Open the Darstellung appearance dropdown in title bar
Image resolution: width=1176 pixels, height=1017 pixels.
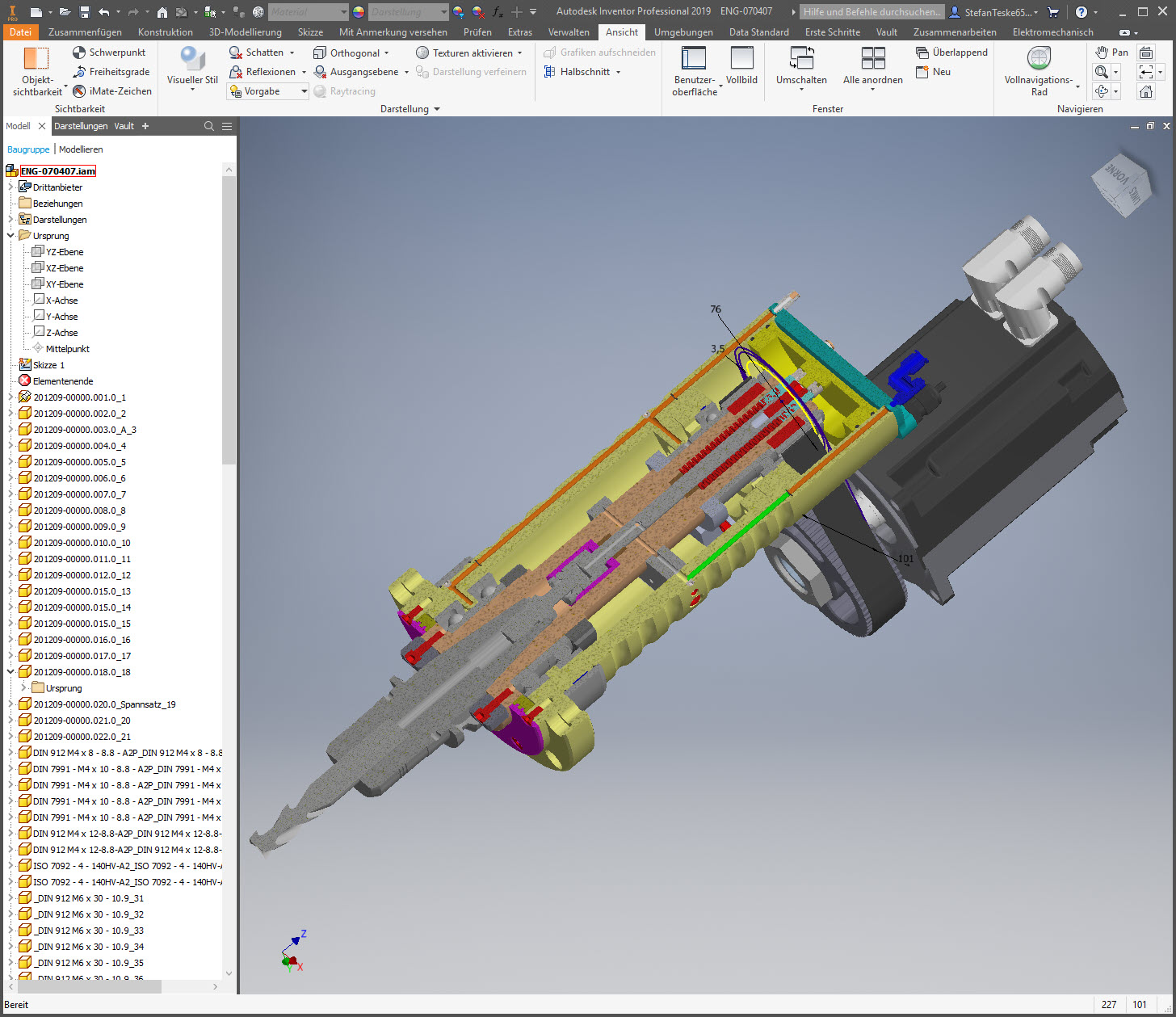409,12
